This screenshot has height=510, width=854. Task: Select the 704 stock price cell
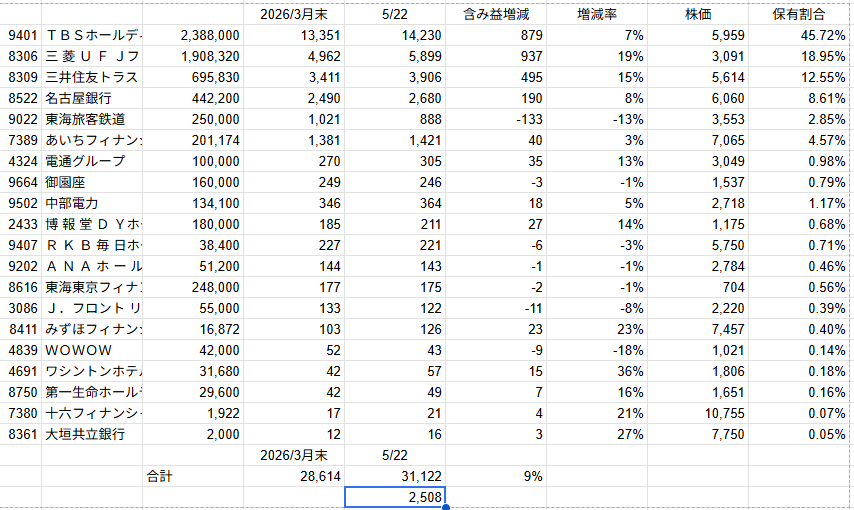pyautogui.click(x=698, y=287)
